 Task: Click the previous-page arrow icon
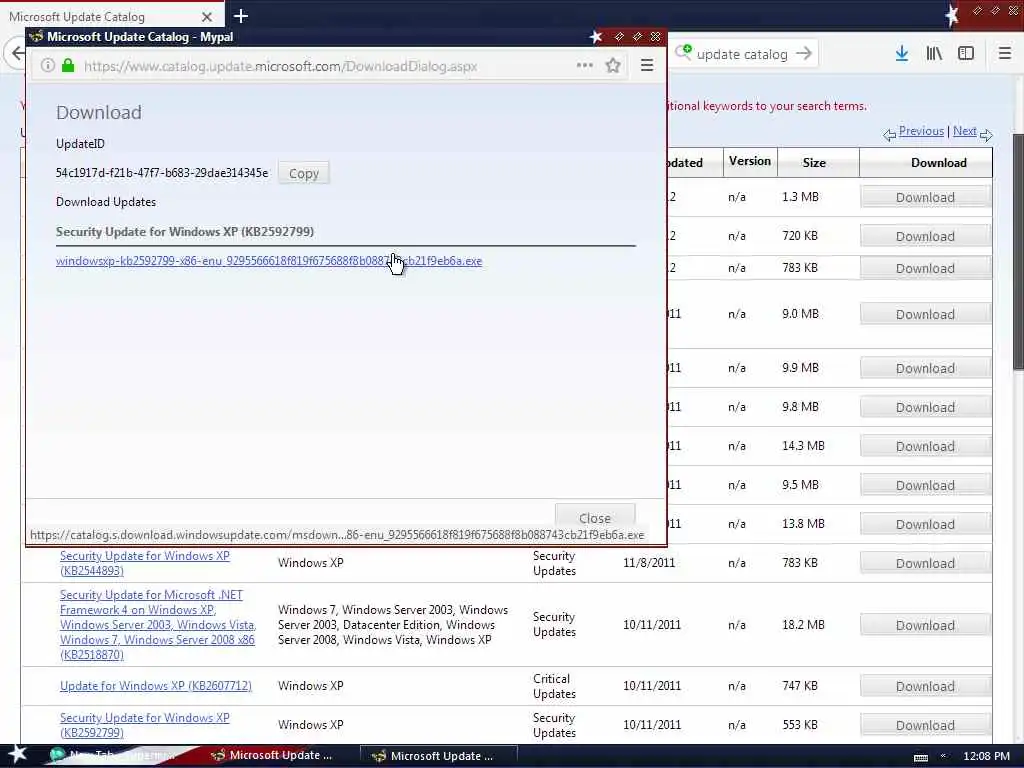889,135
